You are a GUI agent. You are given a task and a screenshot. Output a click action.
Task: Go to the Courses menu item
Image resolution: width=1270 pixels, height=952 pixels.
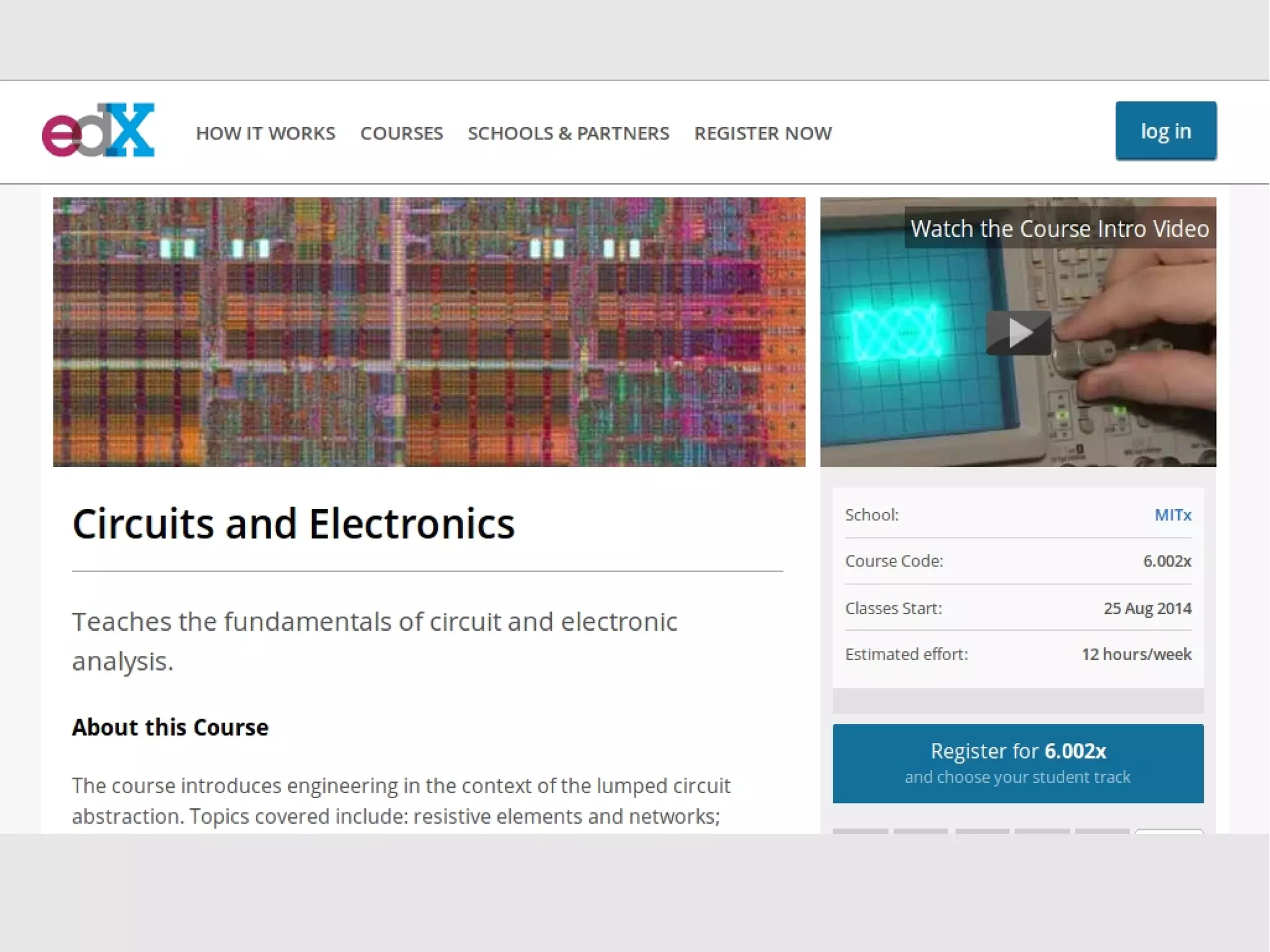[x=401, y=133]
